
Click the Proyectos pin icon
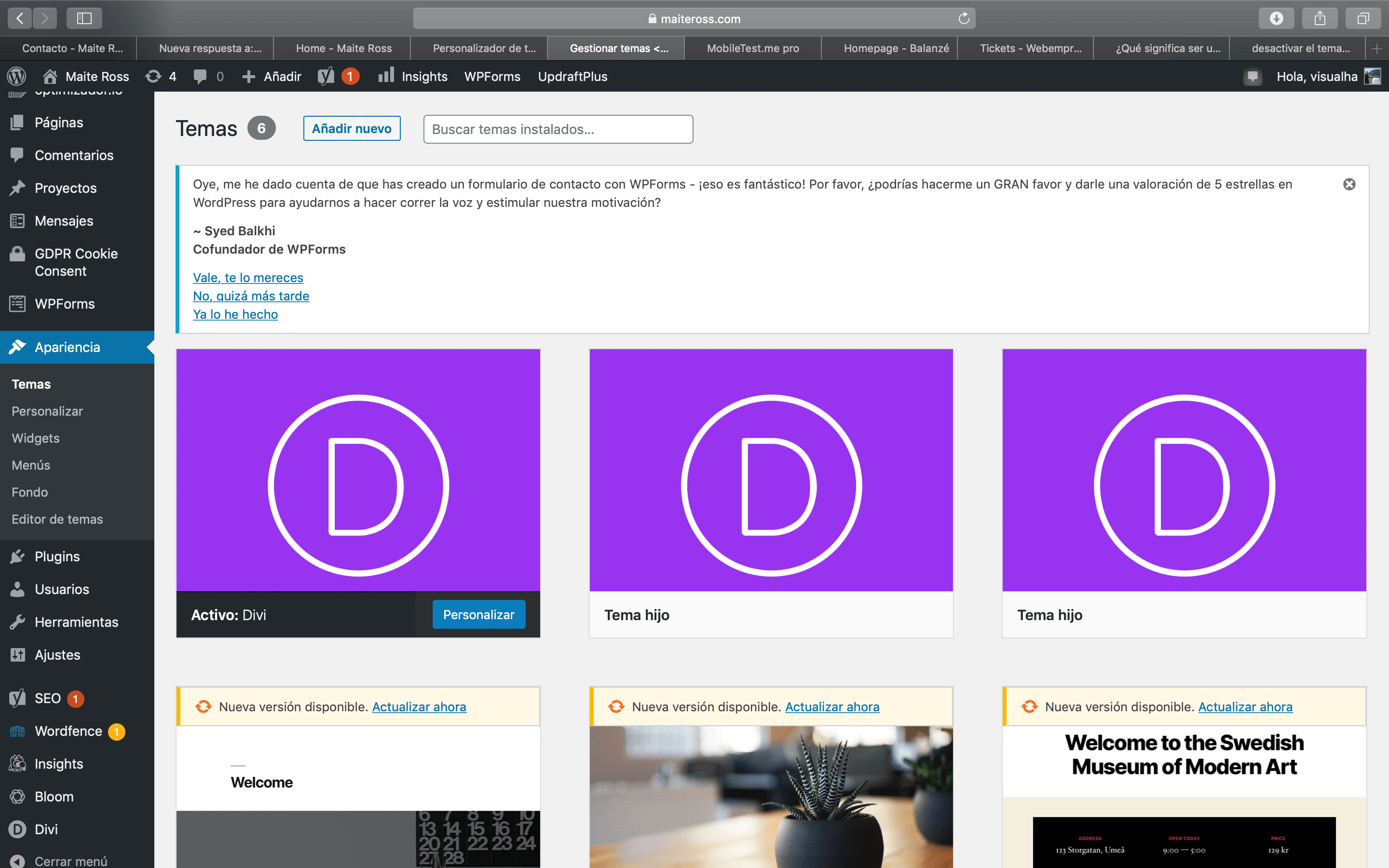17,188
